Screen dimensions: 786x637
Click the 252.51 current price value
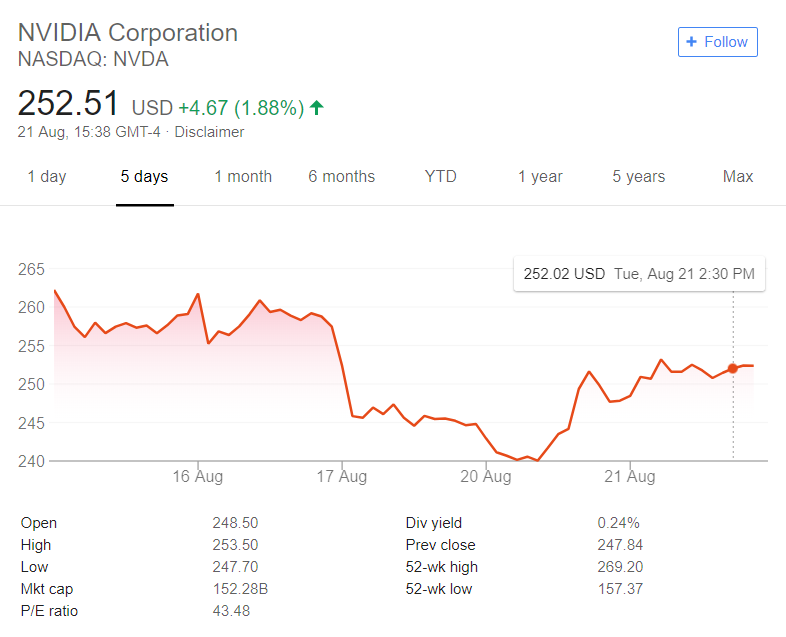(68, 103)
